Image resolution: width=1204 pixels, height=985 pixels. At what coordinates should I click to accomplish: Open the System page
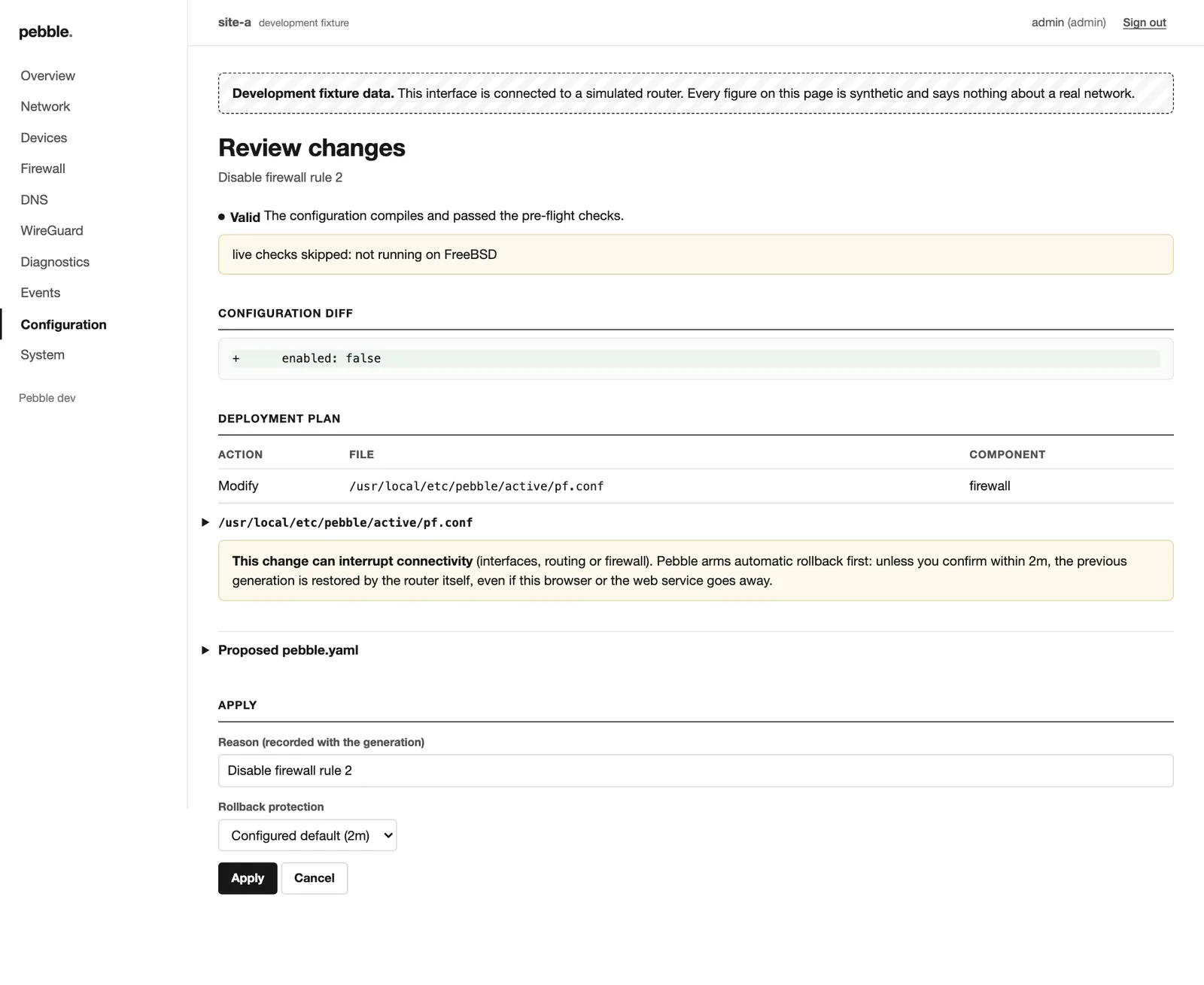42,354
